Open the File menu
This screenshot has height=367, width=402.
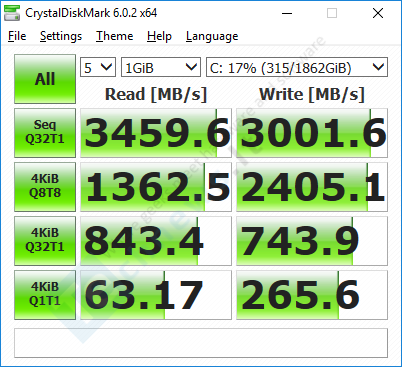click(17, 36)
